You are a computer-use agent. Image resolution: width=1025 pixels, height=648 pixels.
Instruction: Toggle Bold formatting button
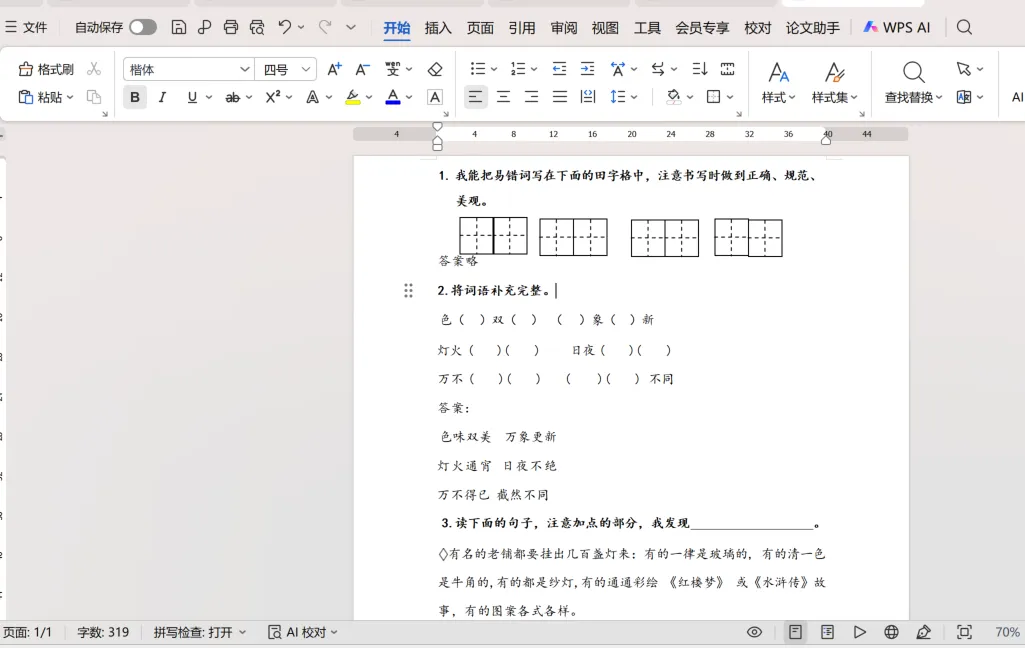[x=135, y=97]
